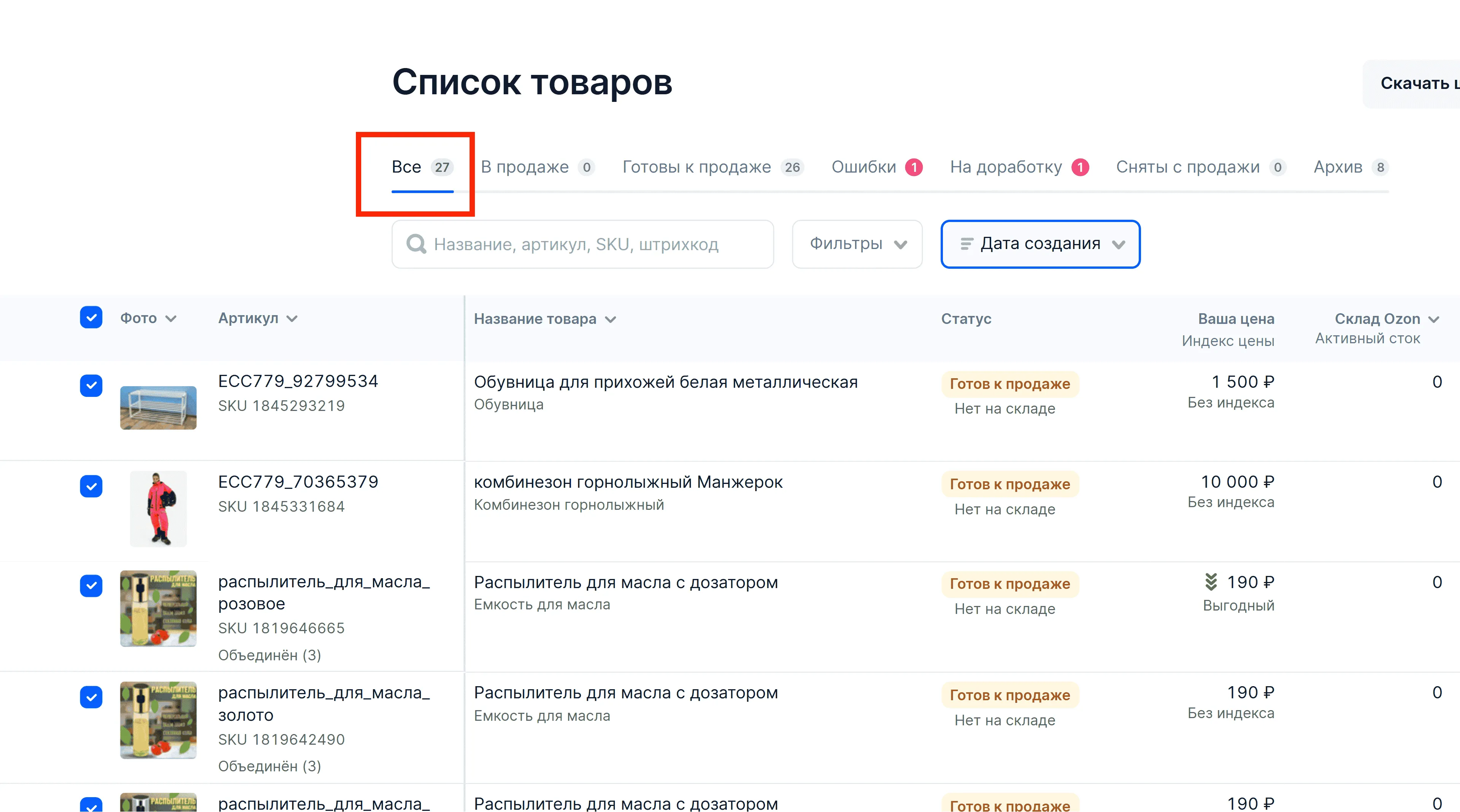Open the Архив tab
Image resolution: width=1460 pixels, height=812 pixels.
1338,167
